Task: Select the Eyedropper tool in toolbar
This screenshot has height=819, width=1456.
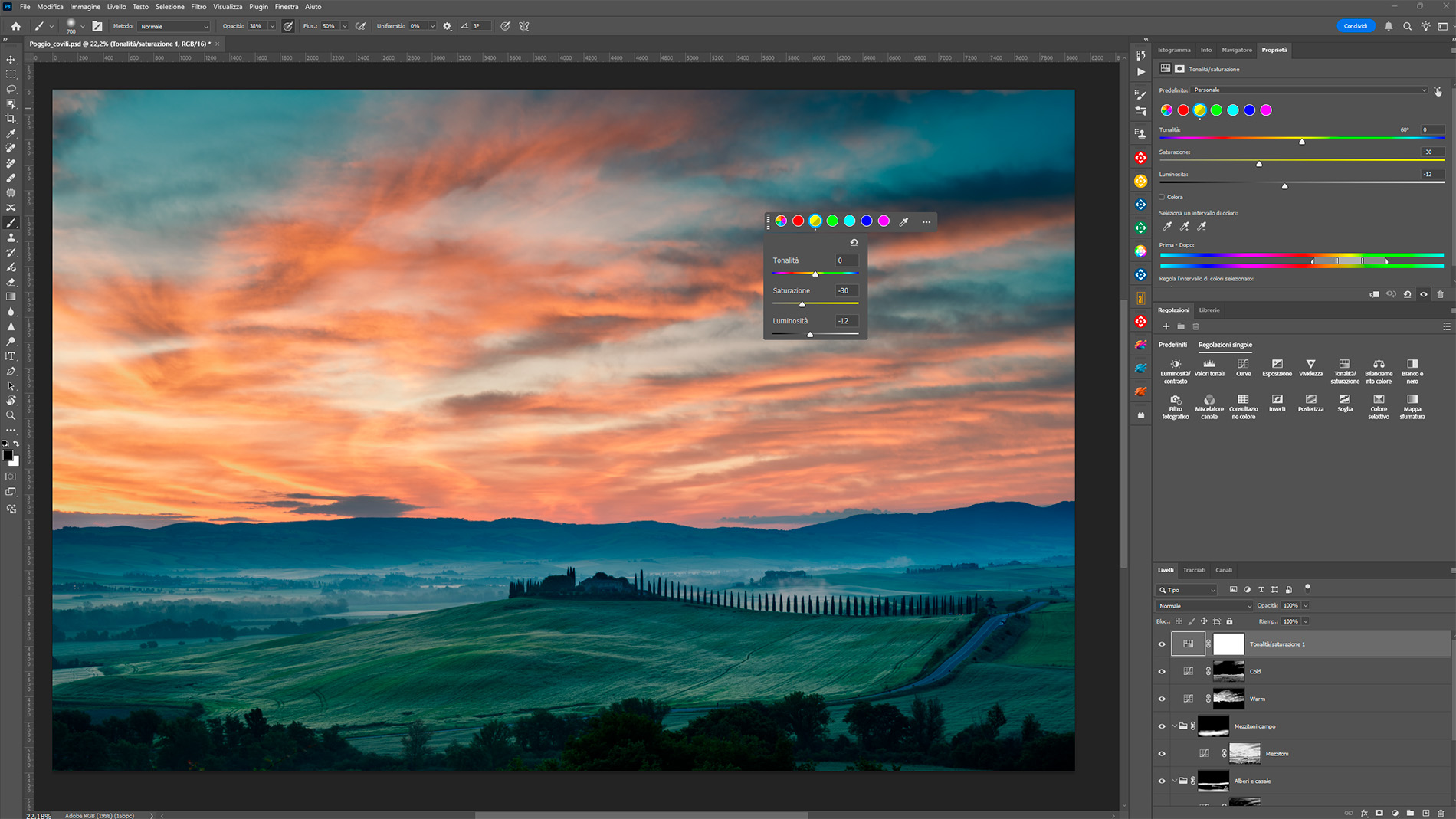Action: [11, 133]
